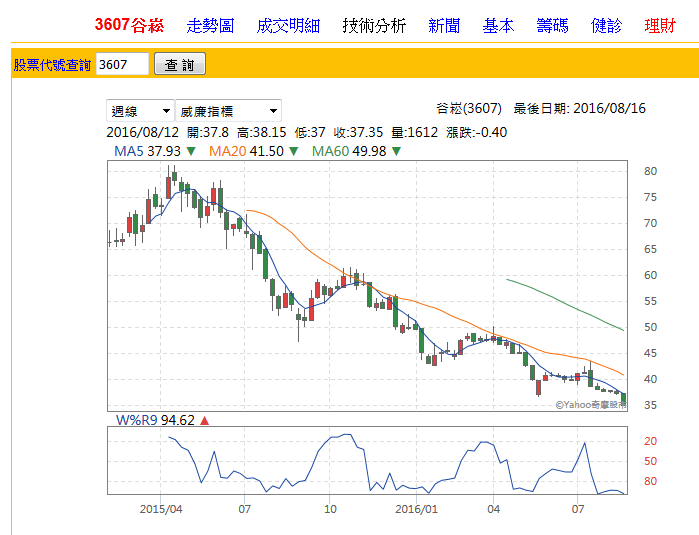Click the 開:37.8 open price

(x=208, y=132)
